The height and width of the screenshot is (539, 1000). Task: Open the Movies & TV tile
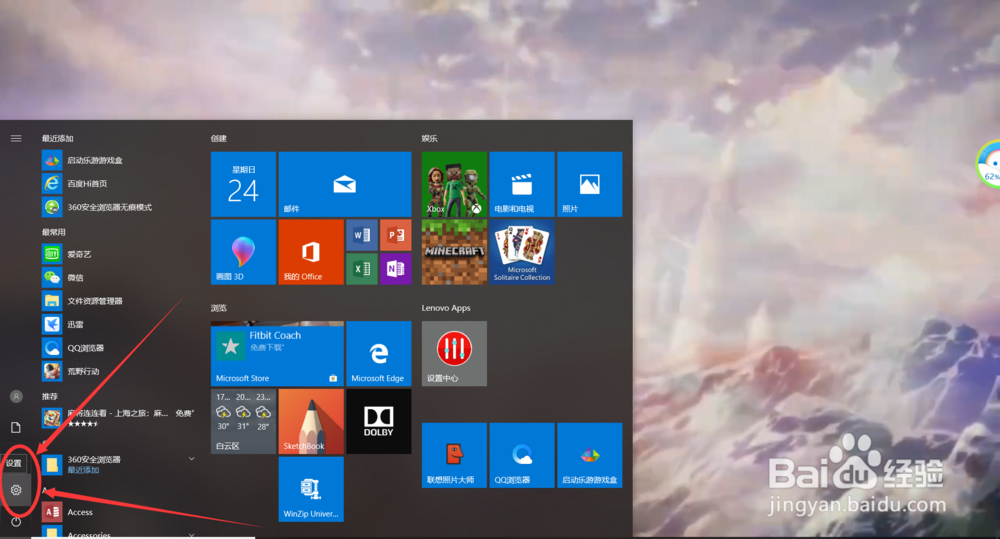(522, 184)
